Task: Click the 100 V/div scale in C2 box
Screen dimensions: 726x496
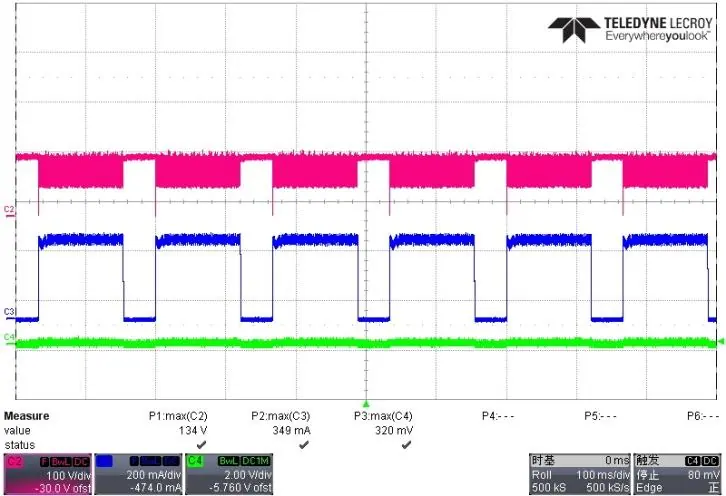Action: pos(69,475)
